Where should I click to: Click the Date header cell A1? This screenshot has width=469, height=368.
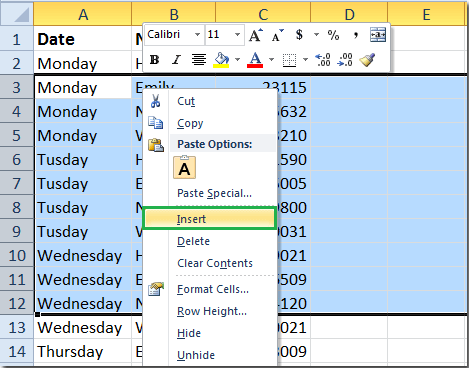(x=83, y=39)
